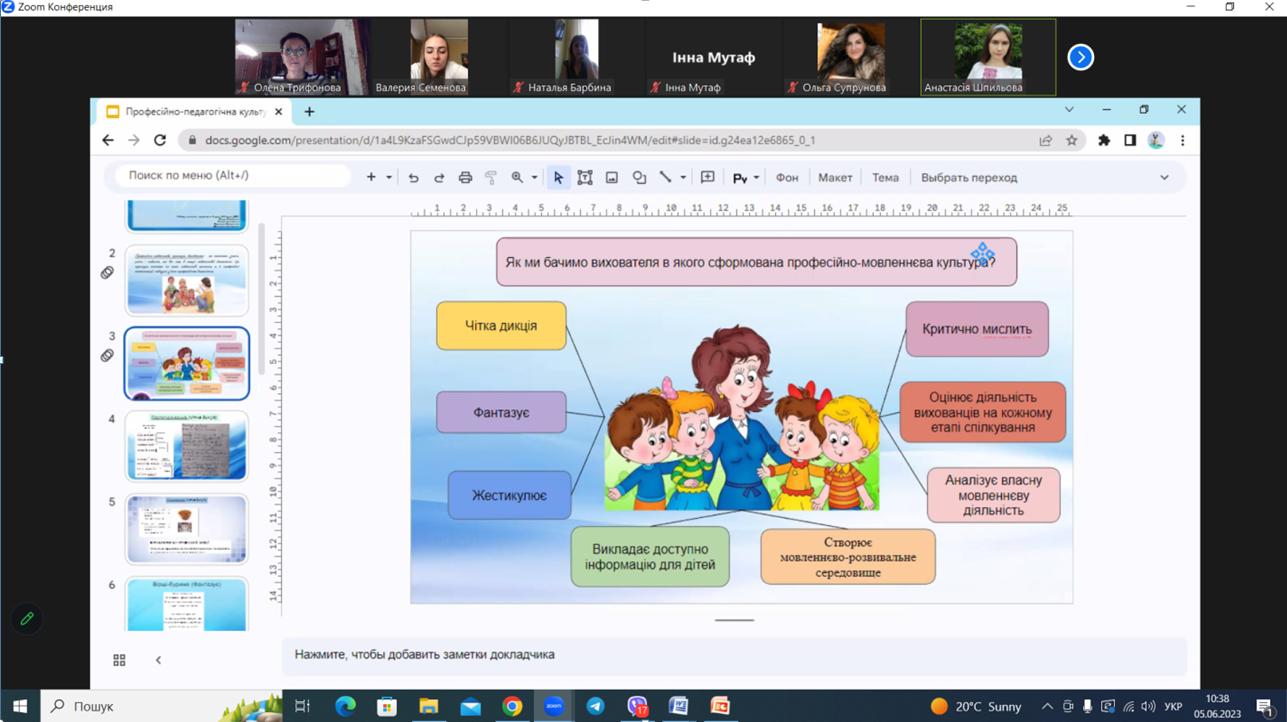The image size is (1287, 722).
Task: Select the Shape tool icon
Action: click(x=639, y=178)
